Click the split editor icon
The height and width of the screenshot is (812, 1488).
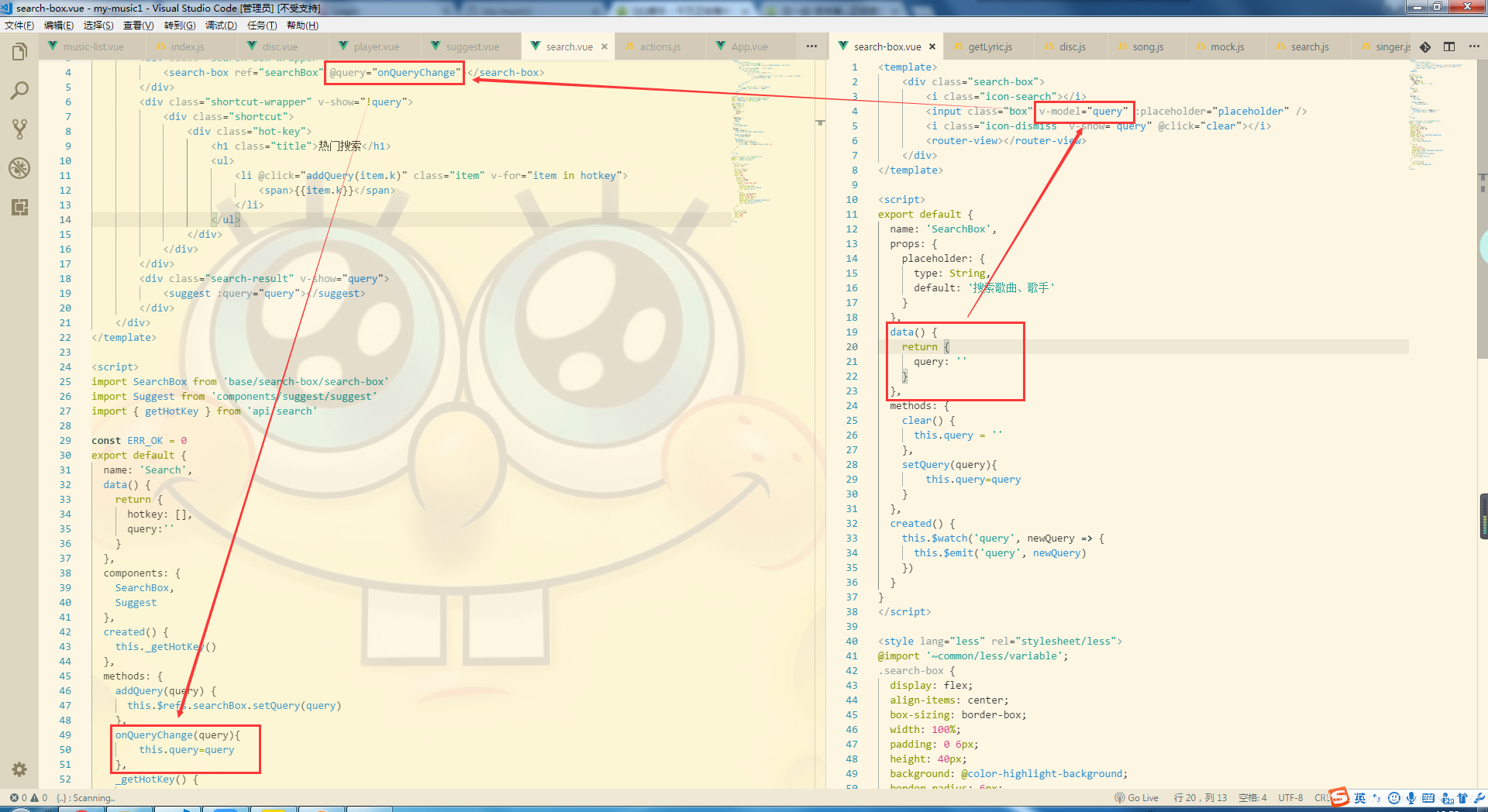pyautogui.click(x=1448, y=46)
